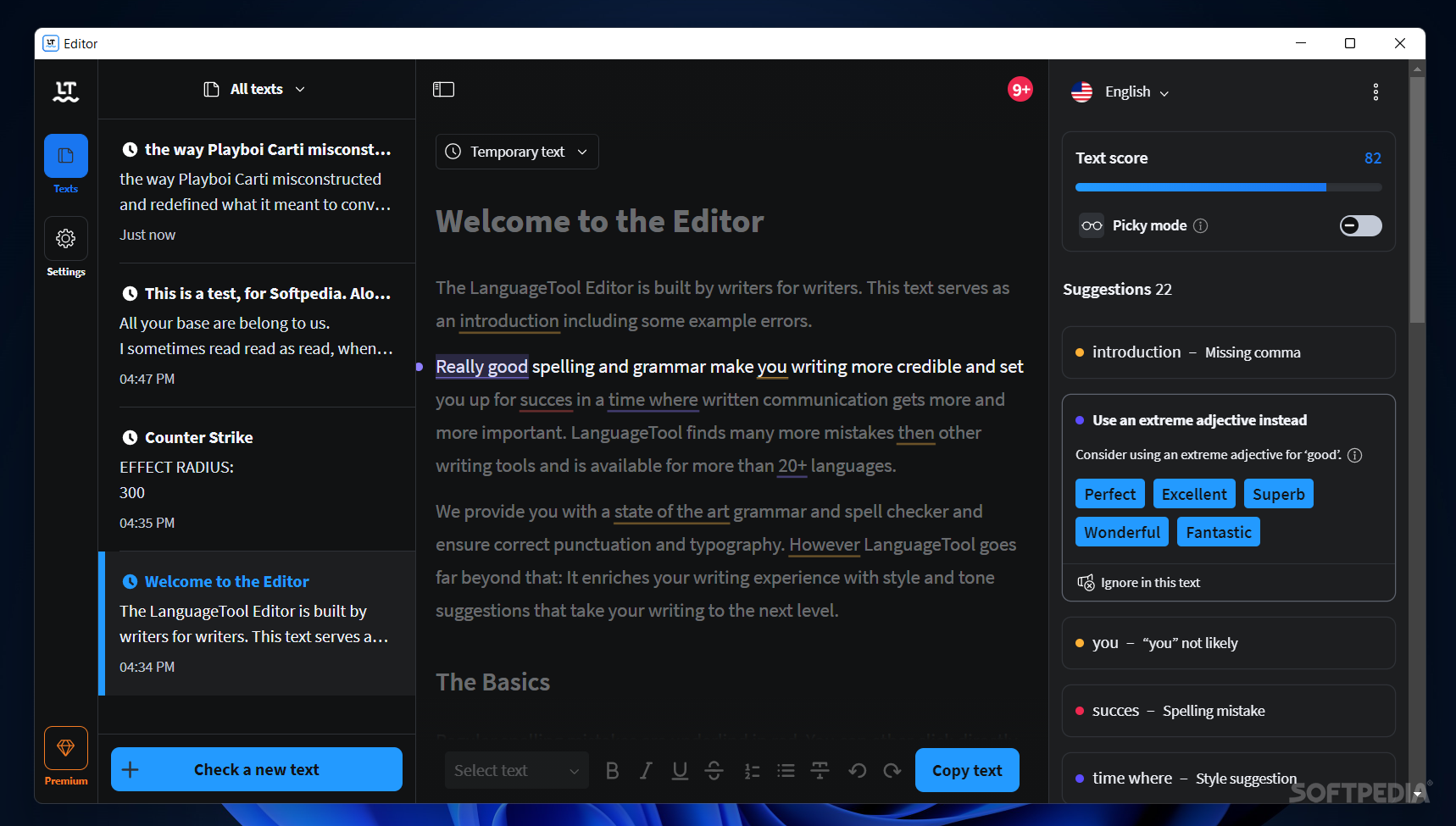Replace with suggestion Excellent
The width and height of the screenshot is (1456, 826).
pos(1194,494)
